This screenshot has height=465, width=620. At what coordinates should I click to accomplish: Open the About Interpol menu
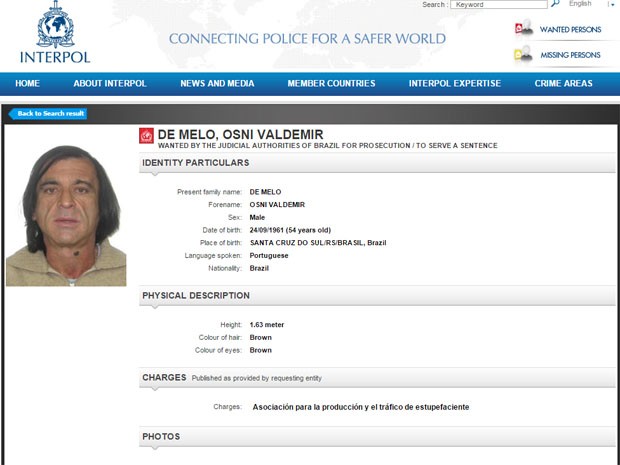coord(110,83)
